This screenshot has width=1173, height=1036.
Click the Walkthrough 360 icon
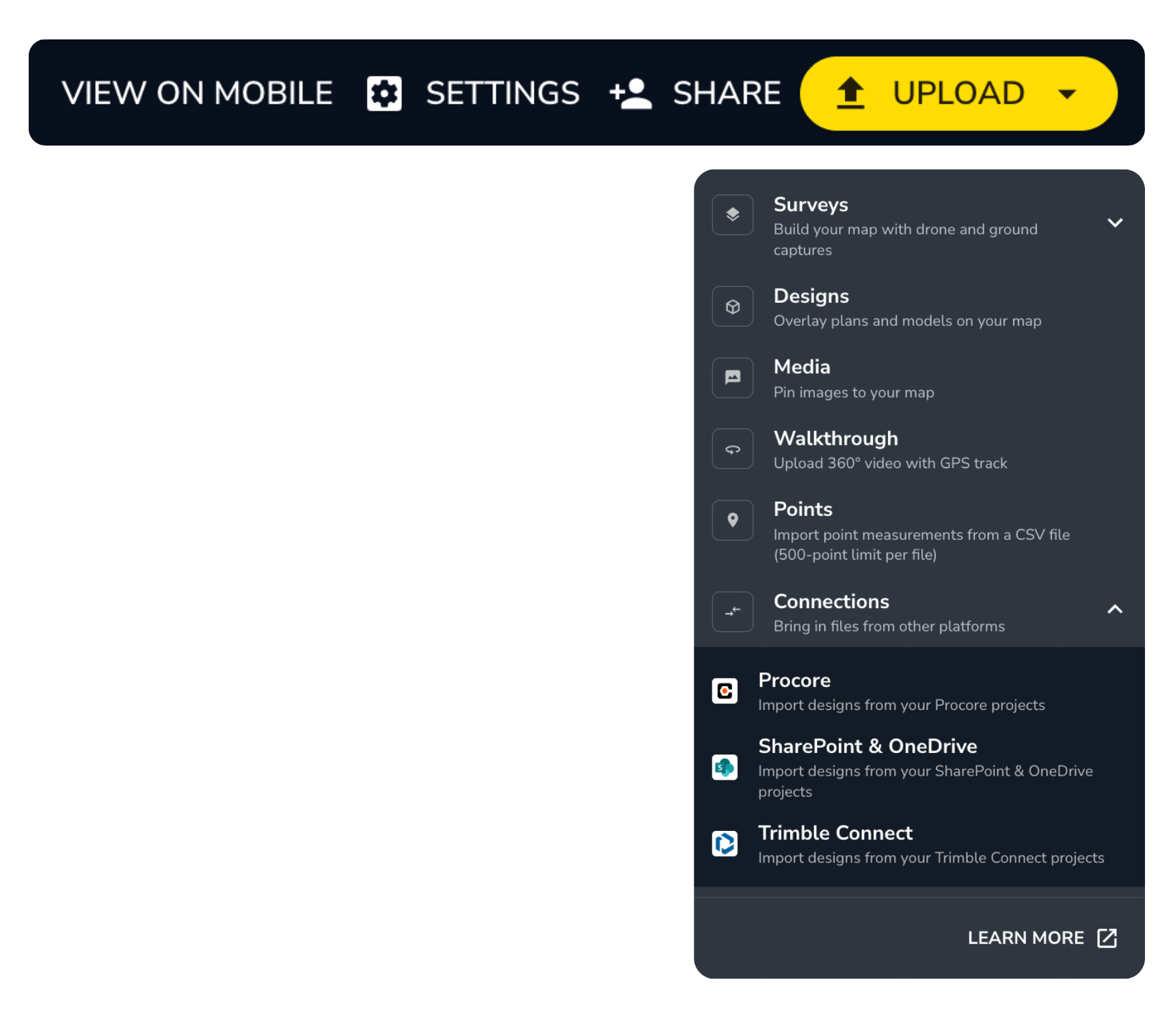(733, 449)
